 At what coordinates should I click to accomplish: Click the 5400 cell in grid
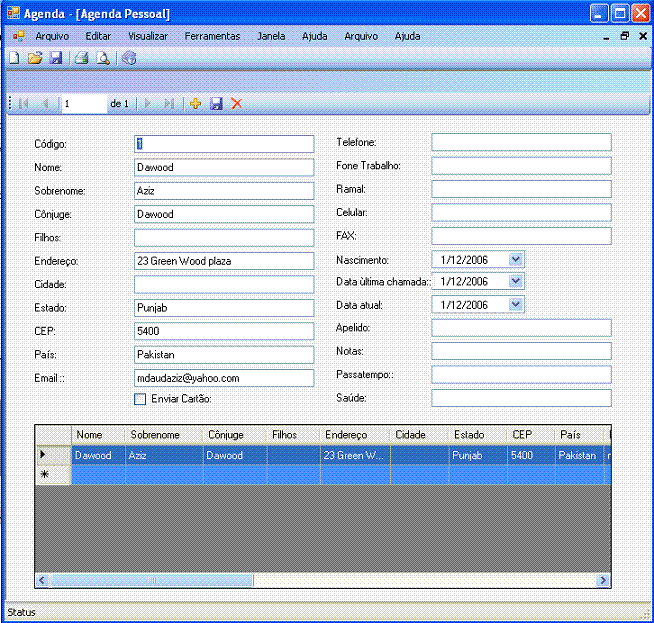point(531,455)
